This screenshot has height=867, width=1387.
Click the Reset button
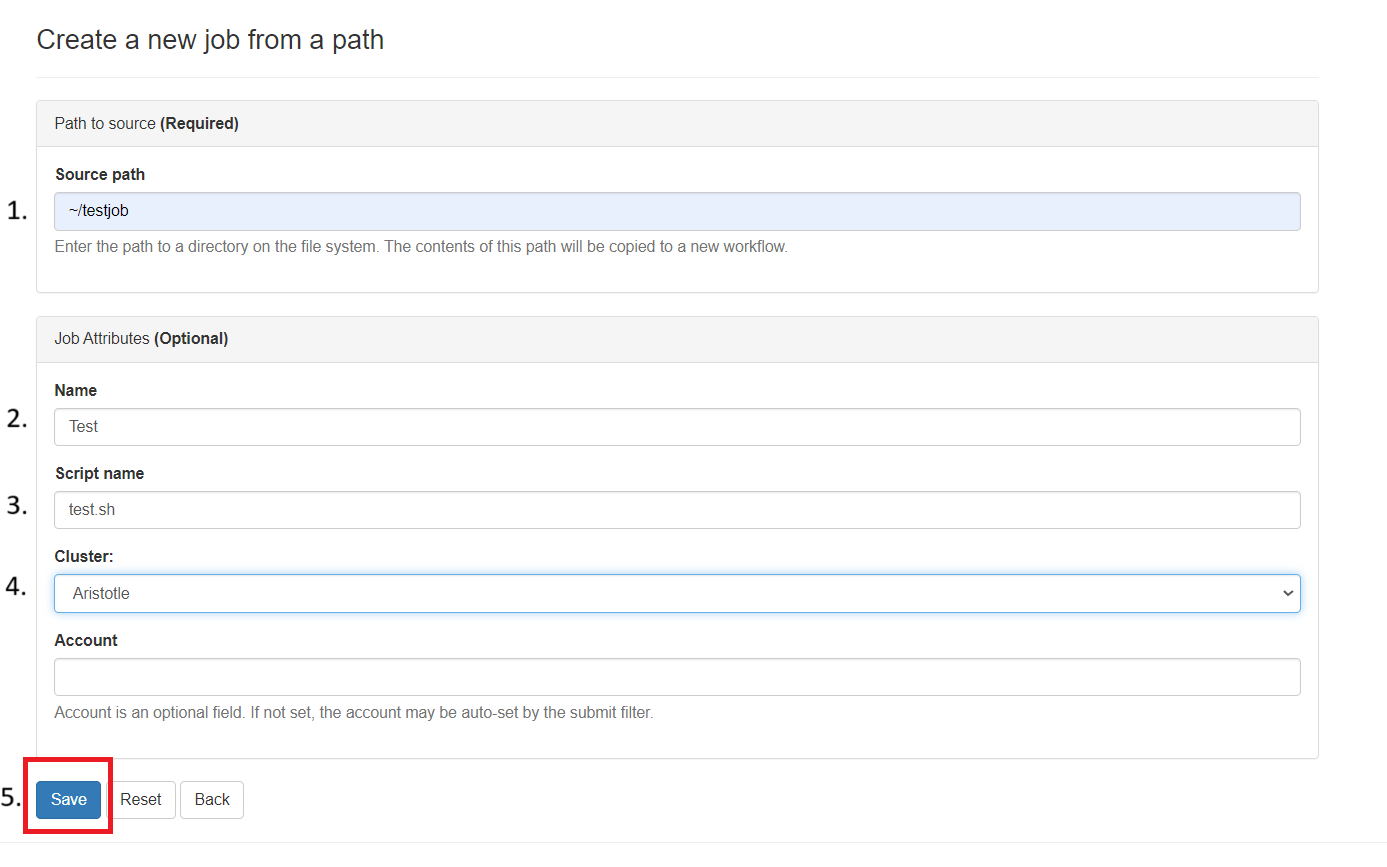click(x=141, y=800)
